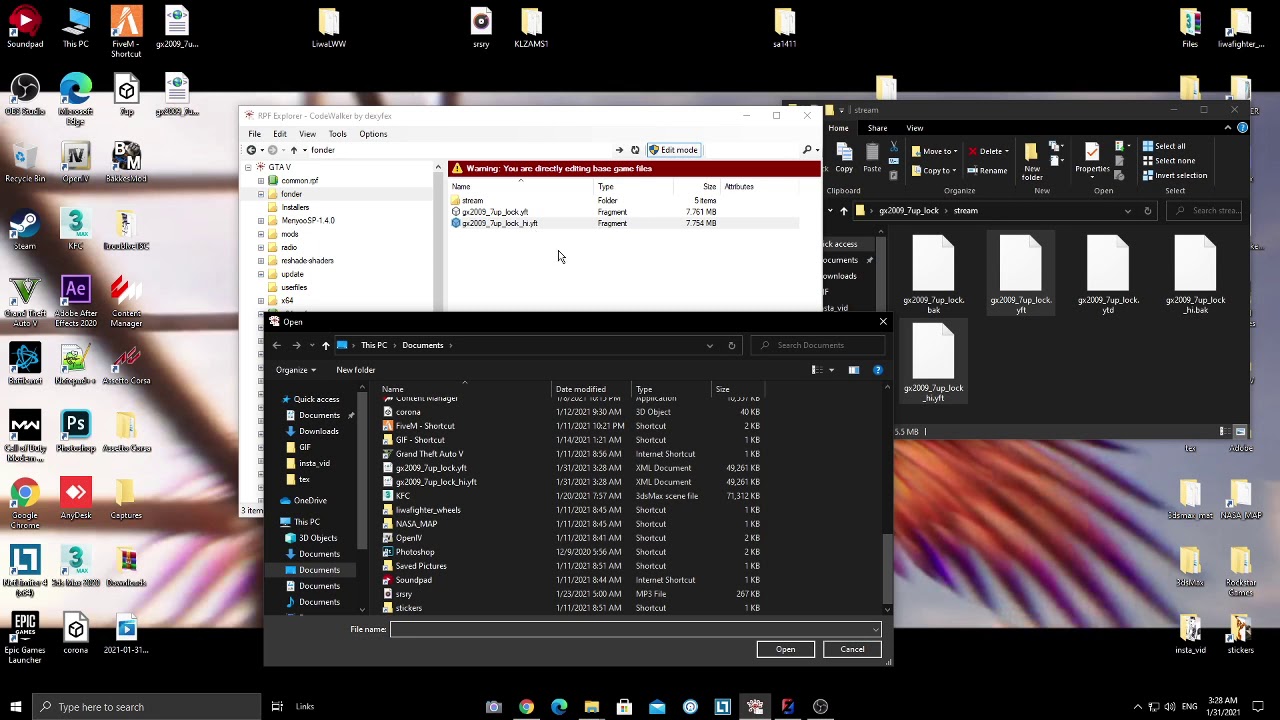The height and width of the screenshot is (720, 1280).
Task: Click the Help icon in Open dialog
Action: (x=878, y=370)
